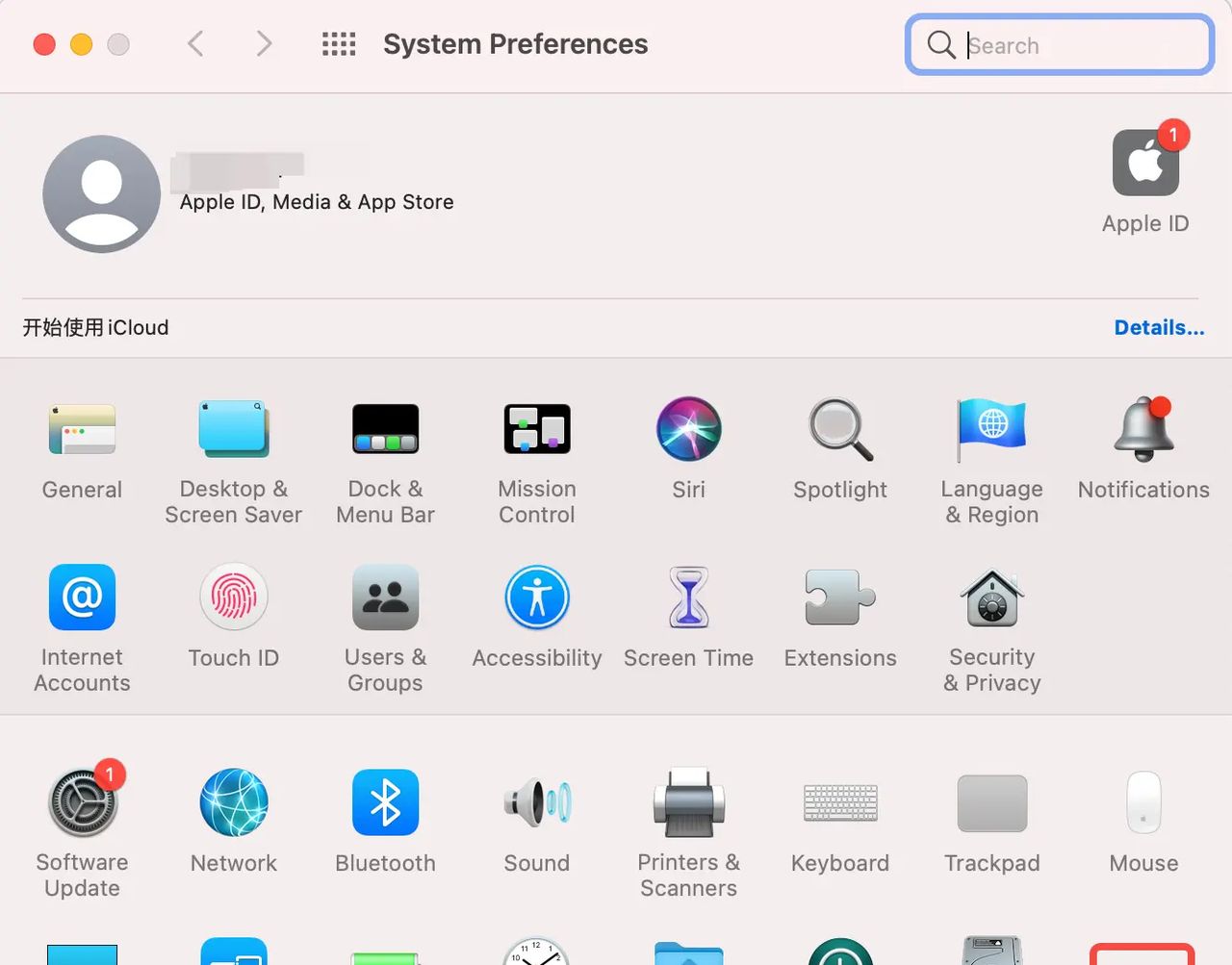Go back with the left chevron
Viewport: 1232px width, 965px height.
pos(195,44)
